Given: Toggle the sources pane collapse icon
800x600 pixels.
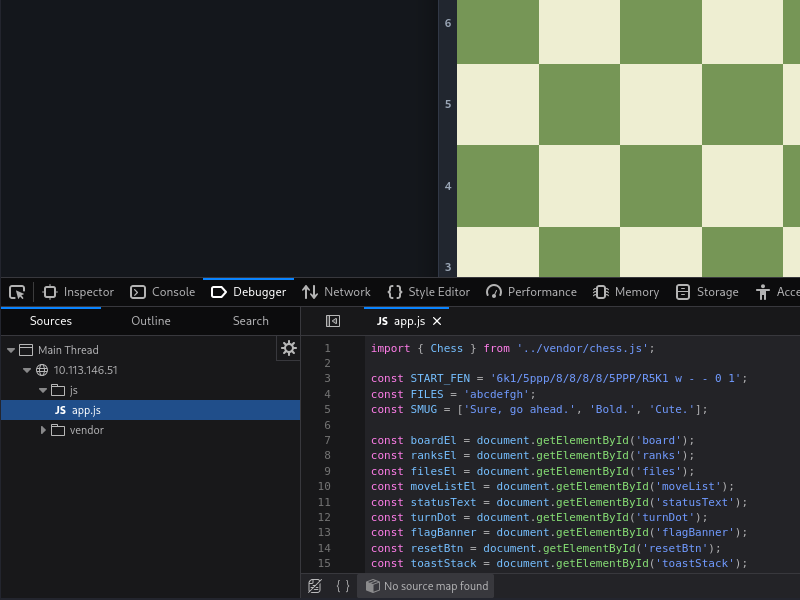Looking at the screenshot, I should [333, 321].
